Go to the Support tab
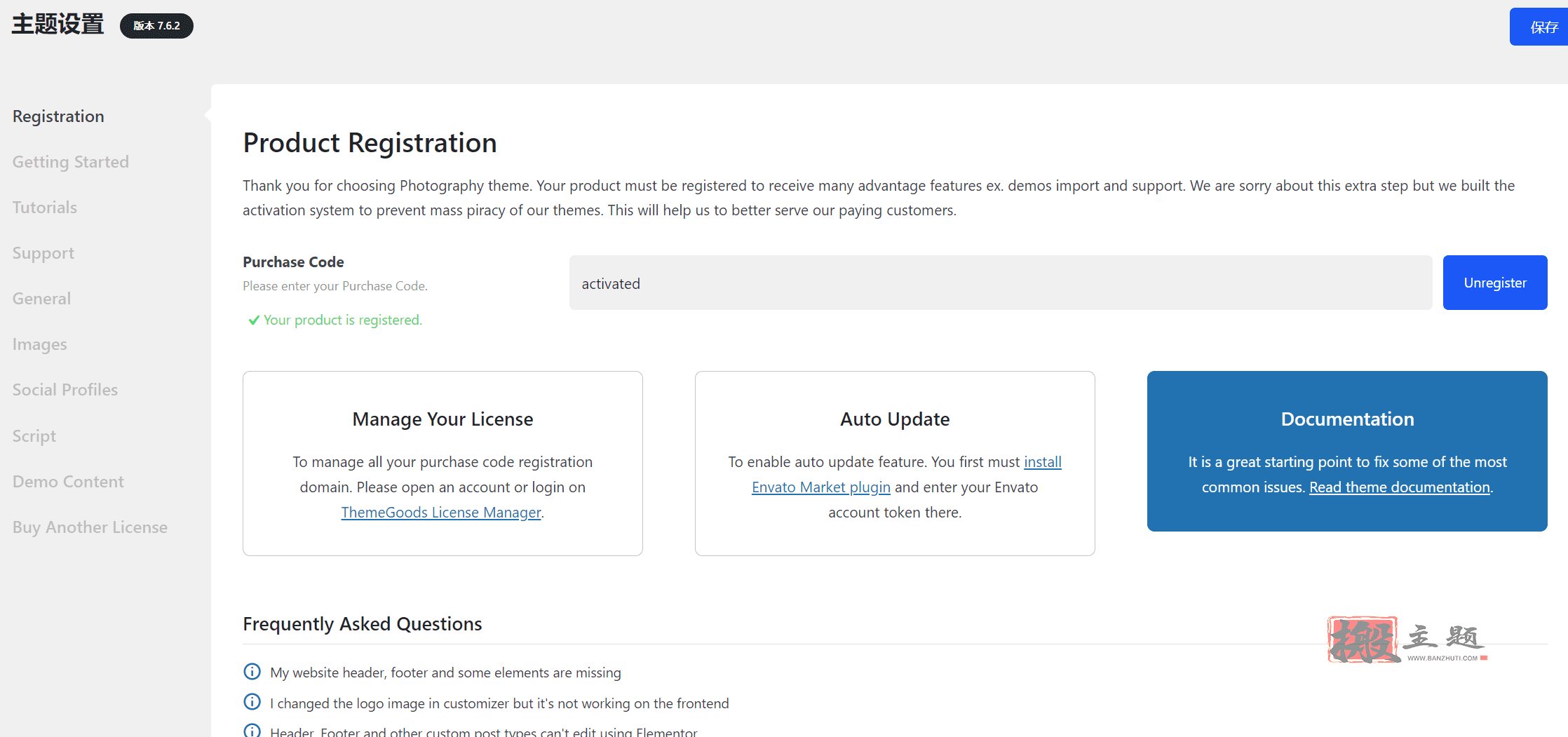Viewport: 1568px width, 737px height. tap(43, 253)
